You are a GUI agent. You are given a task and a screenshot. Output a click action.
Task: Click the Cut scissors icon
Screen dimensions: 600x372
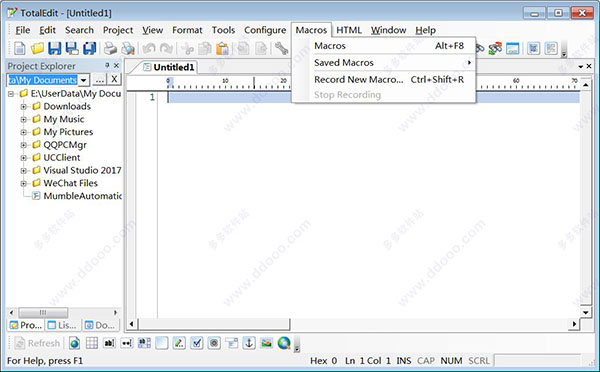click(188, 49)
